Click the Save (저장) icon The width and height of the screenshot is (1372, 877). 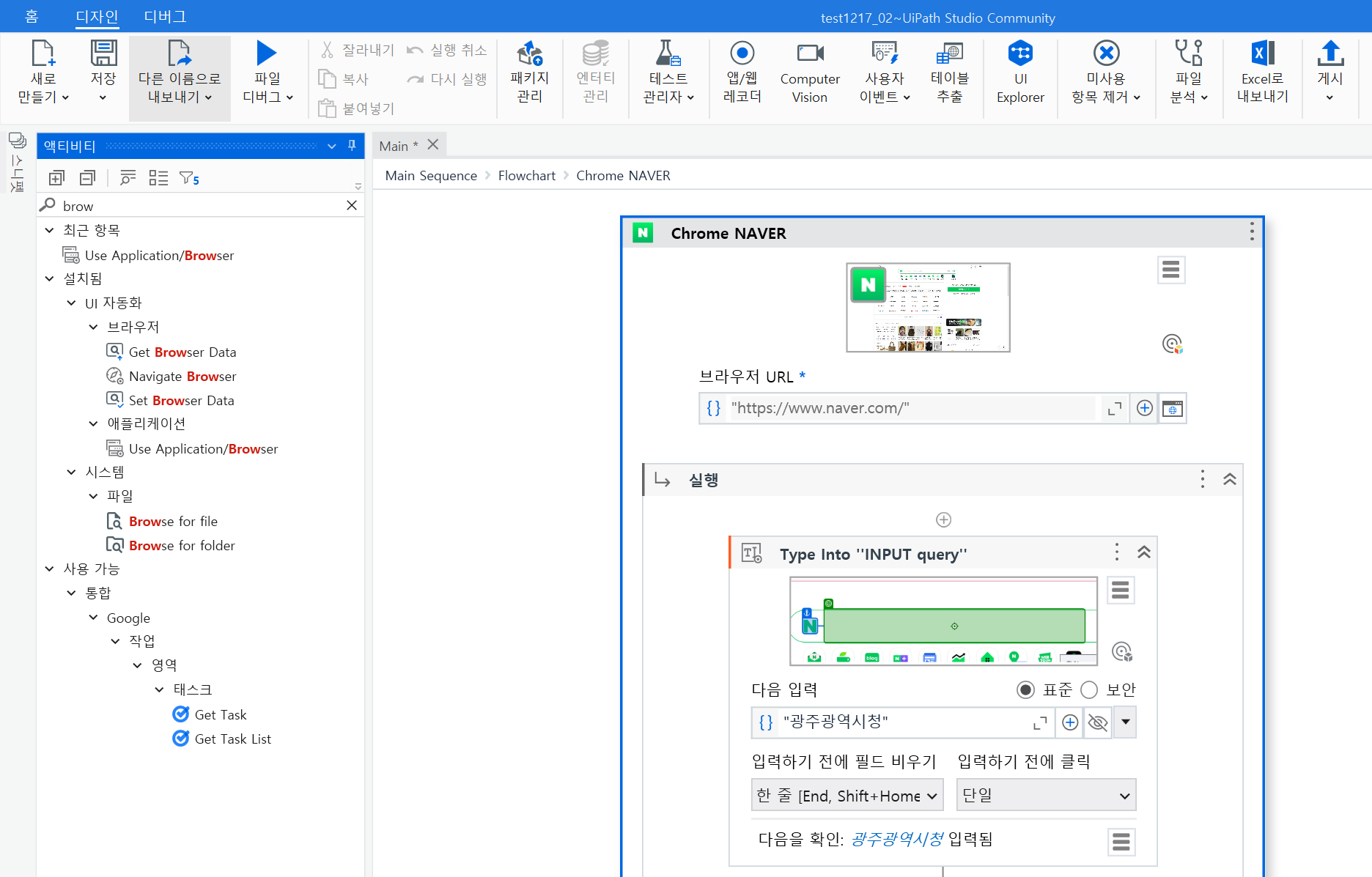(103, 53)
